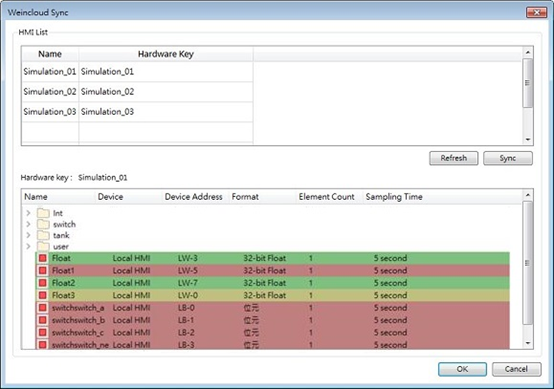Close the Weincloud Sync dialog
Image resolution: width=554 pixels, height=389 pixels.
536,12
